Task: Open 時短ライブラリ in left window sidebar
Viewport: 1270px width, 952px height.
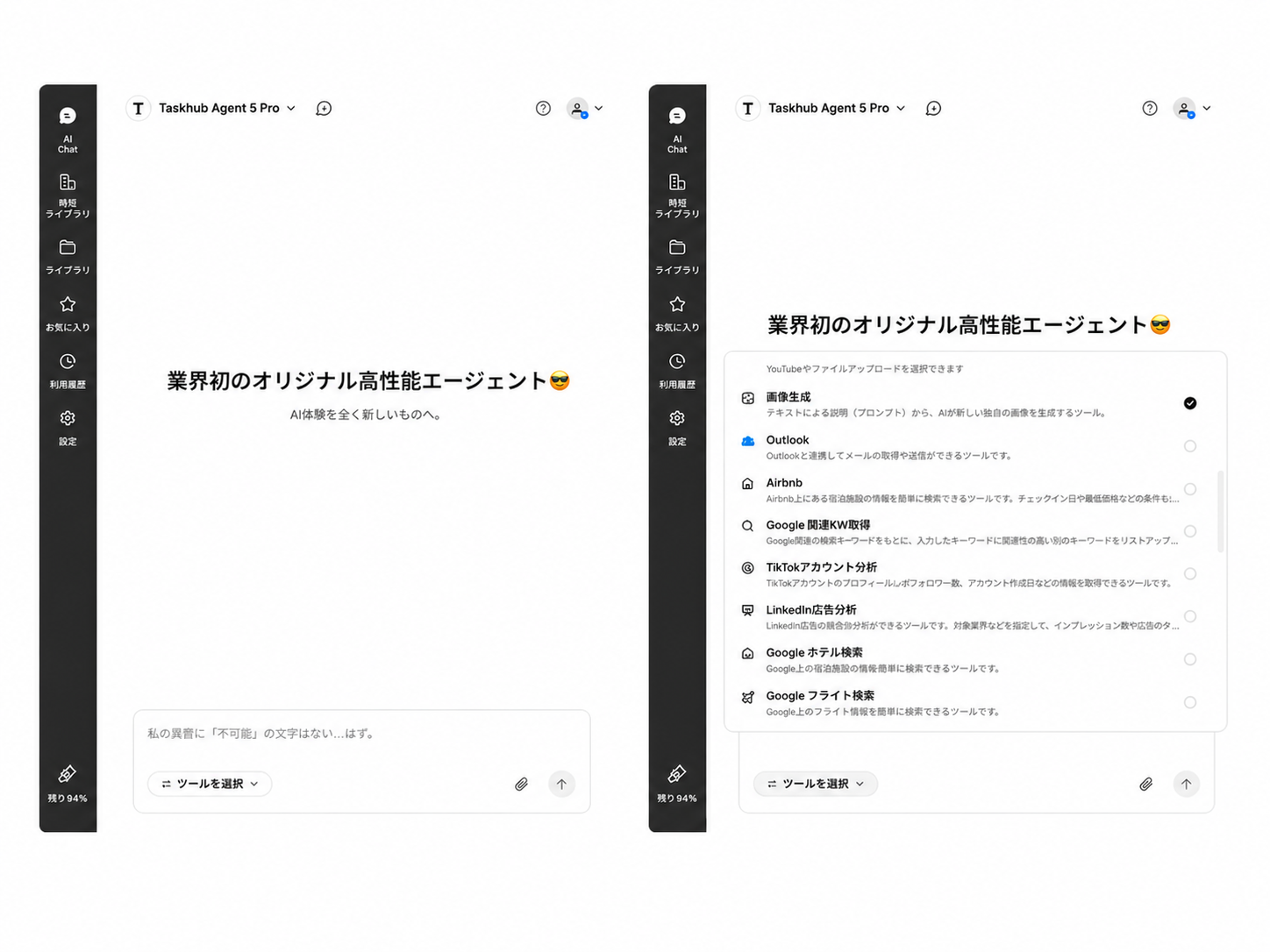Action: coord(68,195)
